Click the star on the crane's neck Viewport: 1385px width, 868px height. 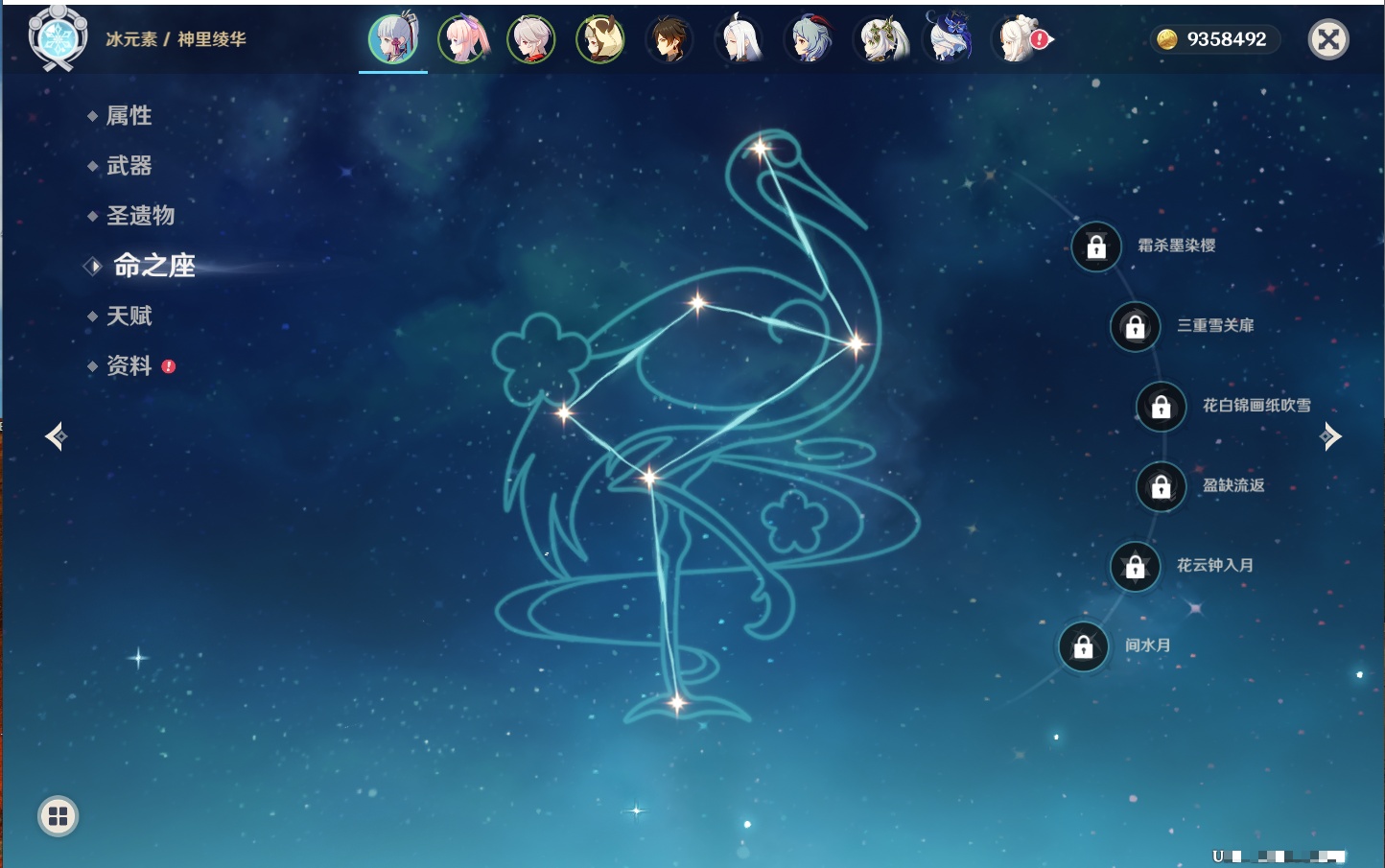[856, 342]
